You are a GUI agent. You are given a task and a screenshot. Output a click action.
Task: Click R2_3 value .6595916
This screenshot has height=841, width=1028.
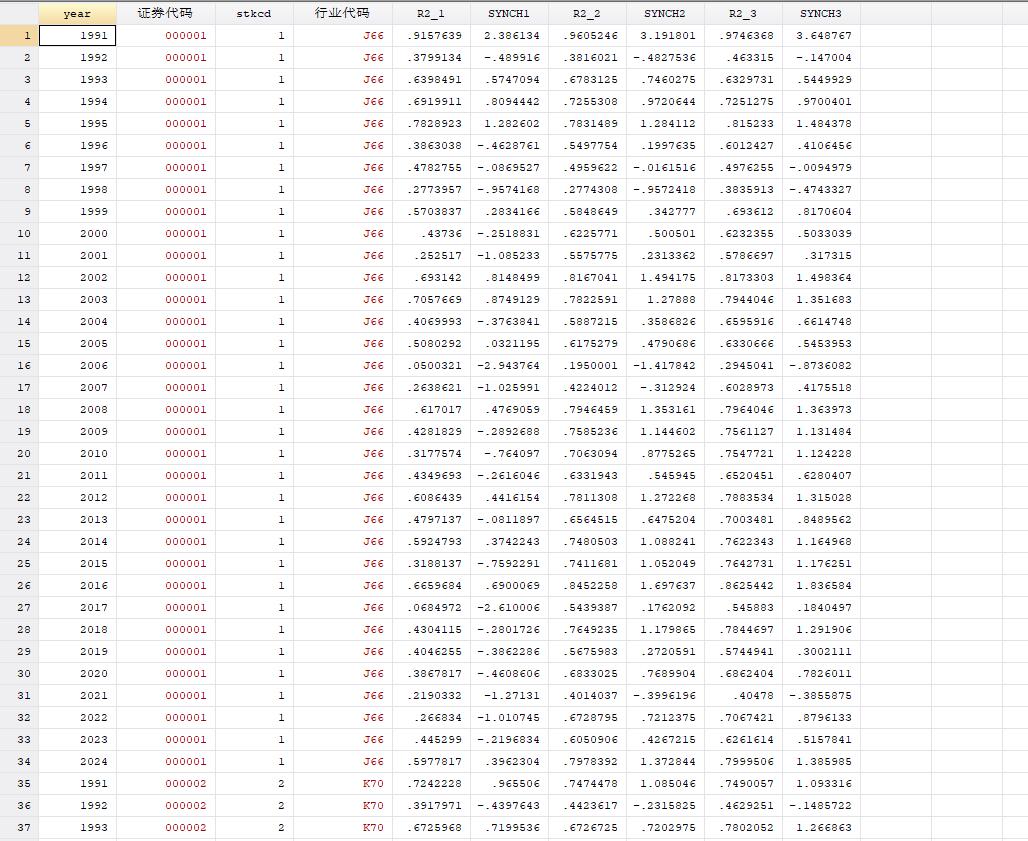pos(743,322)
